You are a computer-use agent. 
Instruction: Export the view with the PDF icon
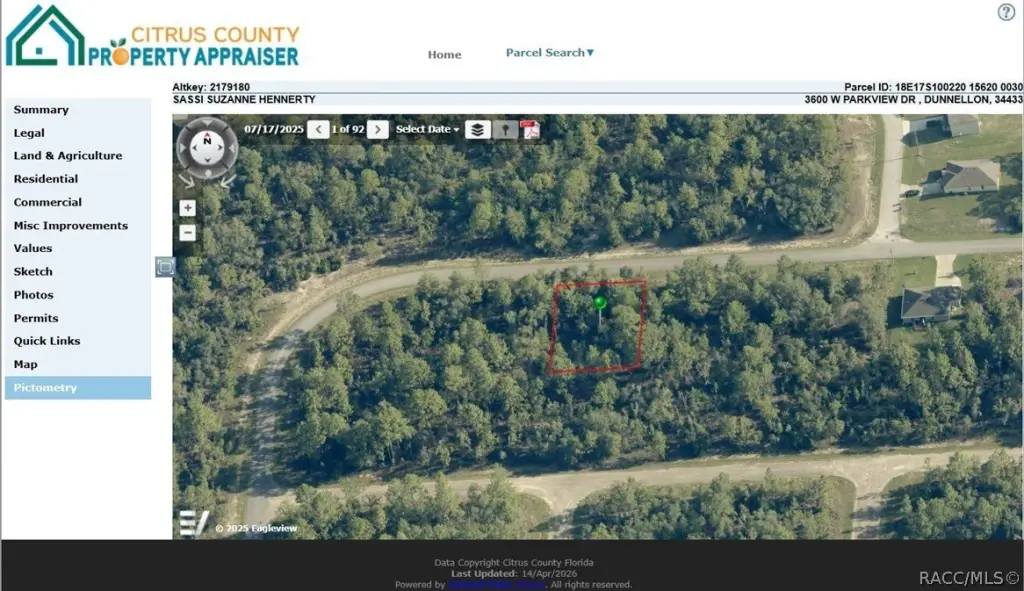point(530,129)
